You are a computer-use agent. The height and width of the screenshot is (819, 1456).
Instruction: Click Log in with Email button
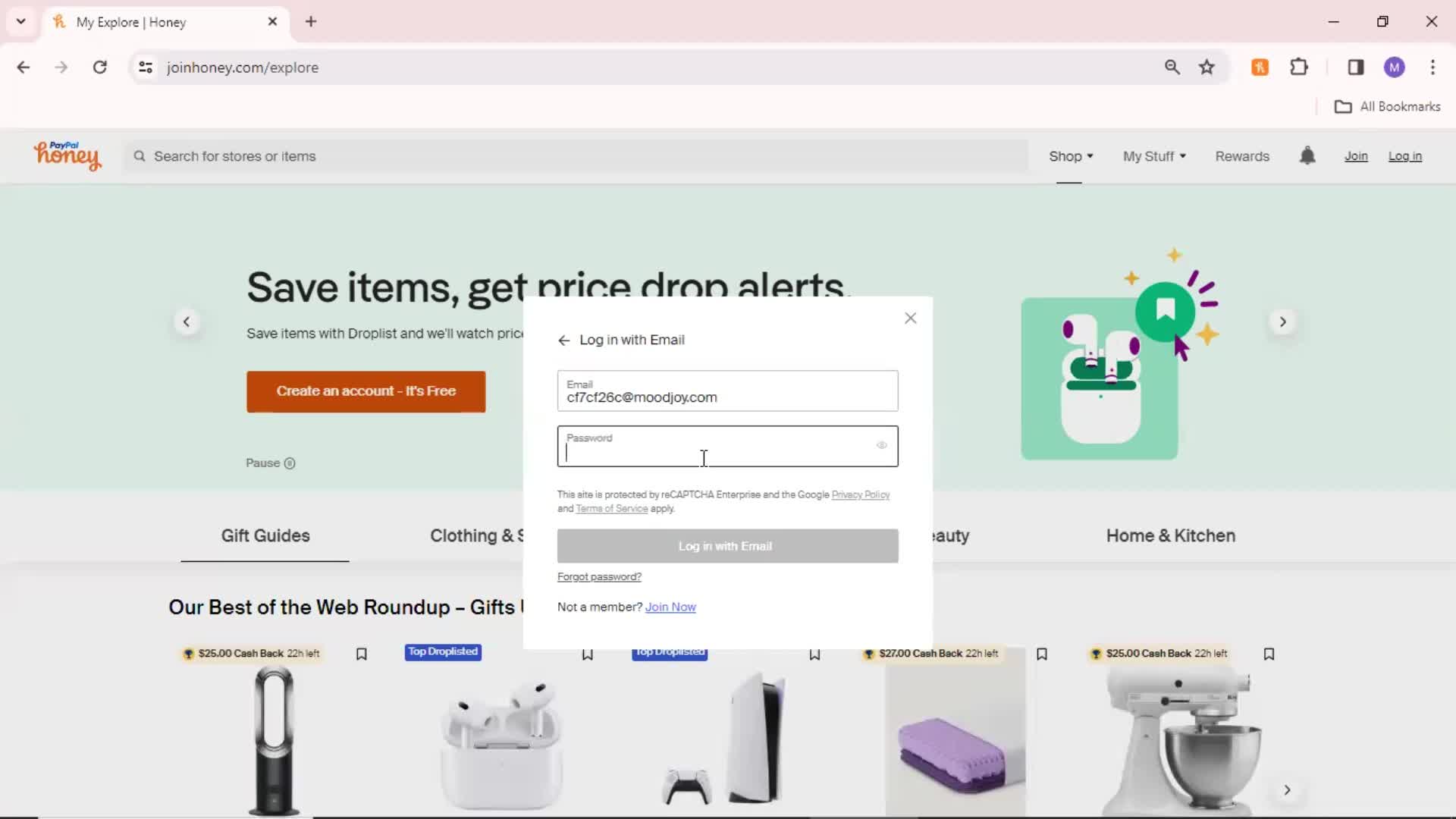727,545
